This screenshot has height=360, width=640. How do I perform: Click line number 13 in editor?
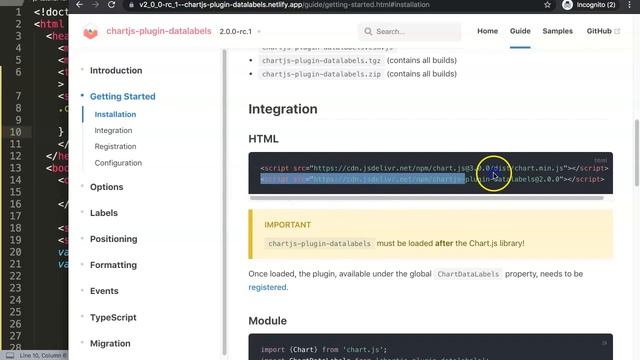[x=15, y=168]
